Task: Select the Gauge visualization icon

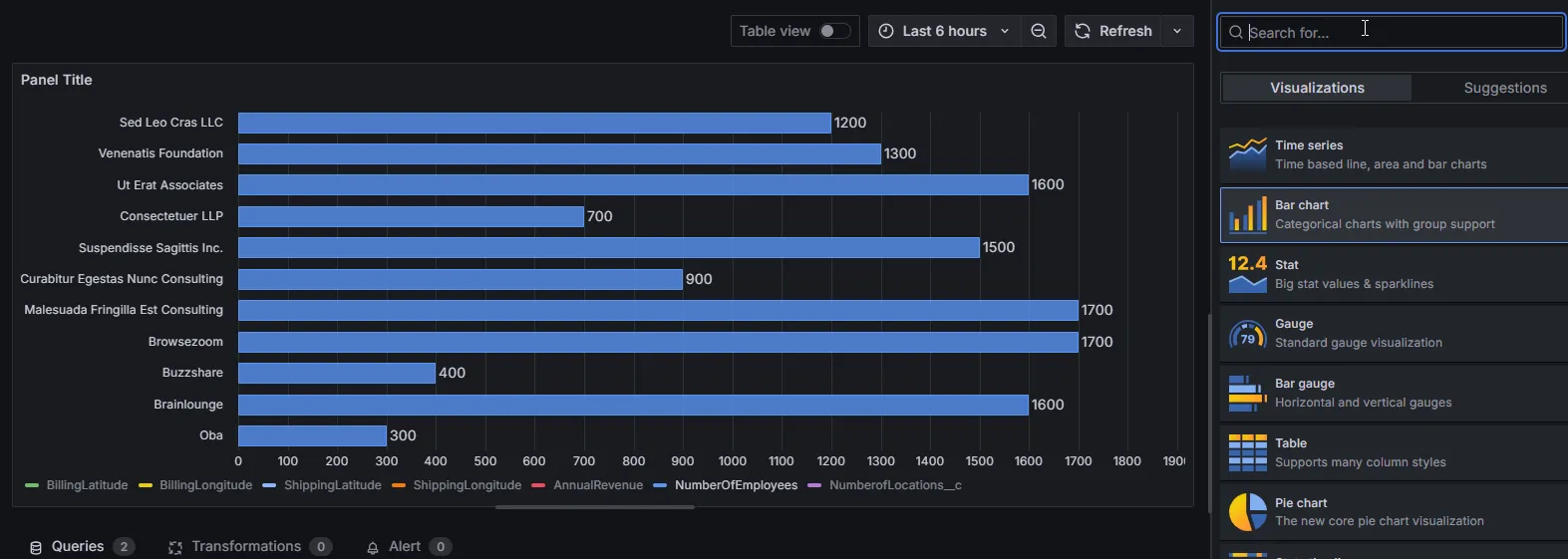Action: click(x=1247, y=335)
